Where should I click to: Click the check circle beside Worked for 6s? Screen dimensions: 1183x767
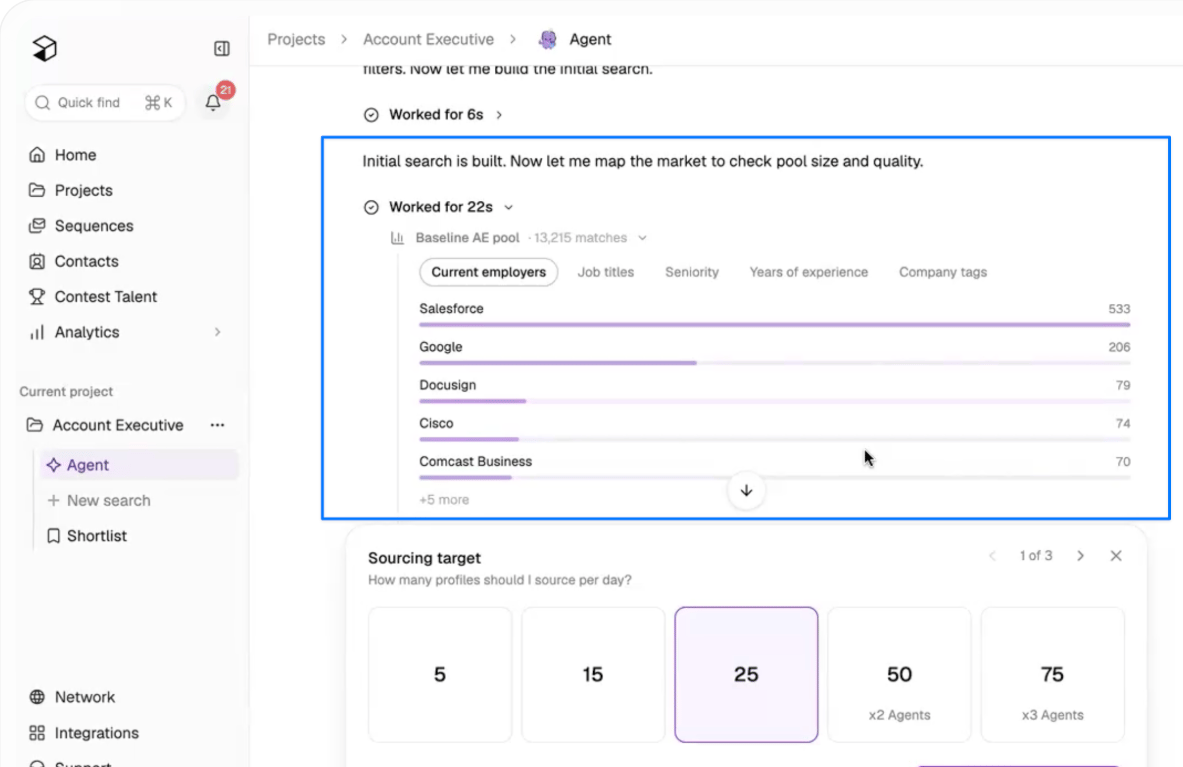[371, 115]
